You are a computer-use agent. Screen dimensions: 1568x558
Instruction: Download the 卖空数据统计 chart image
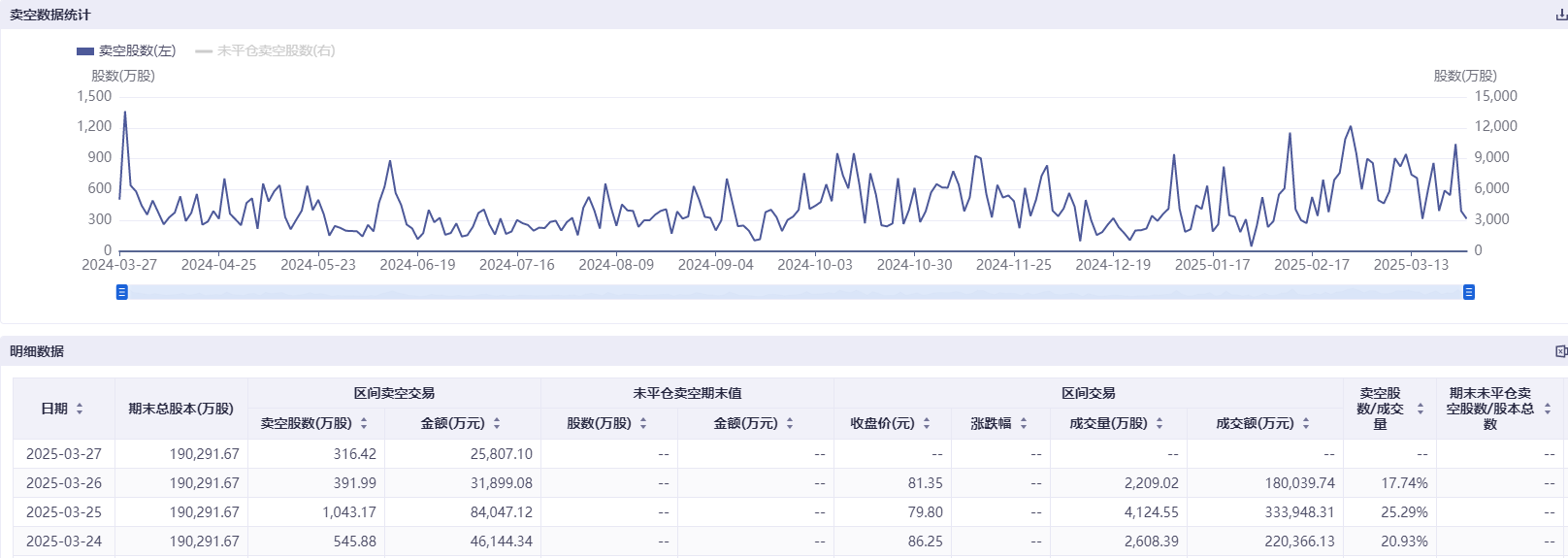point(1561,15)
